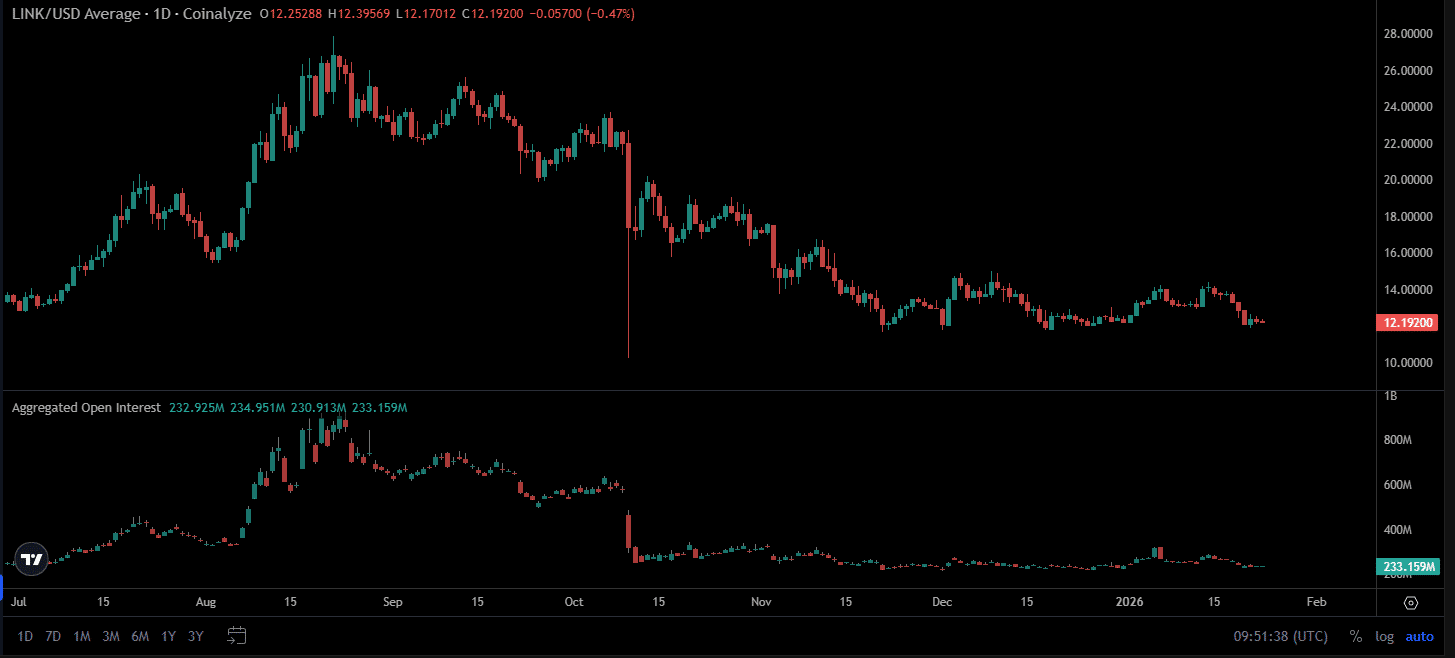The width and height of the screenshot is (1455, 658).
Task: Toggle percent scale mode
Action: [1355, 636]
